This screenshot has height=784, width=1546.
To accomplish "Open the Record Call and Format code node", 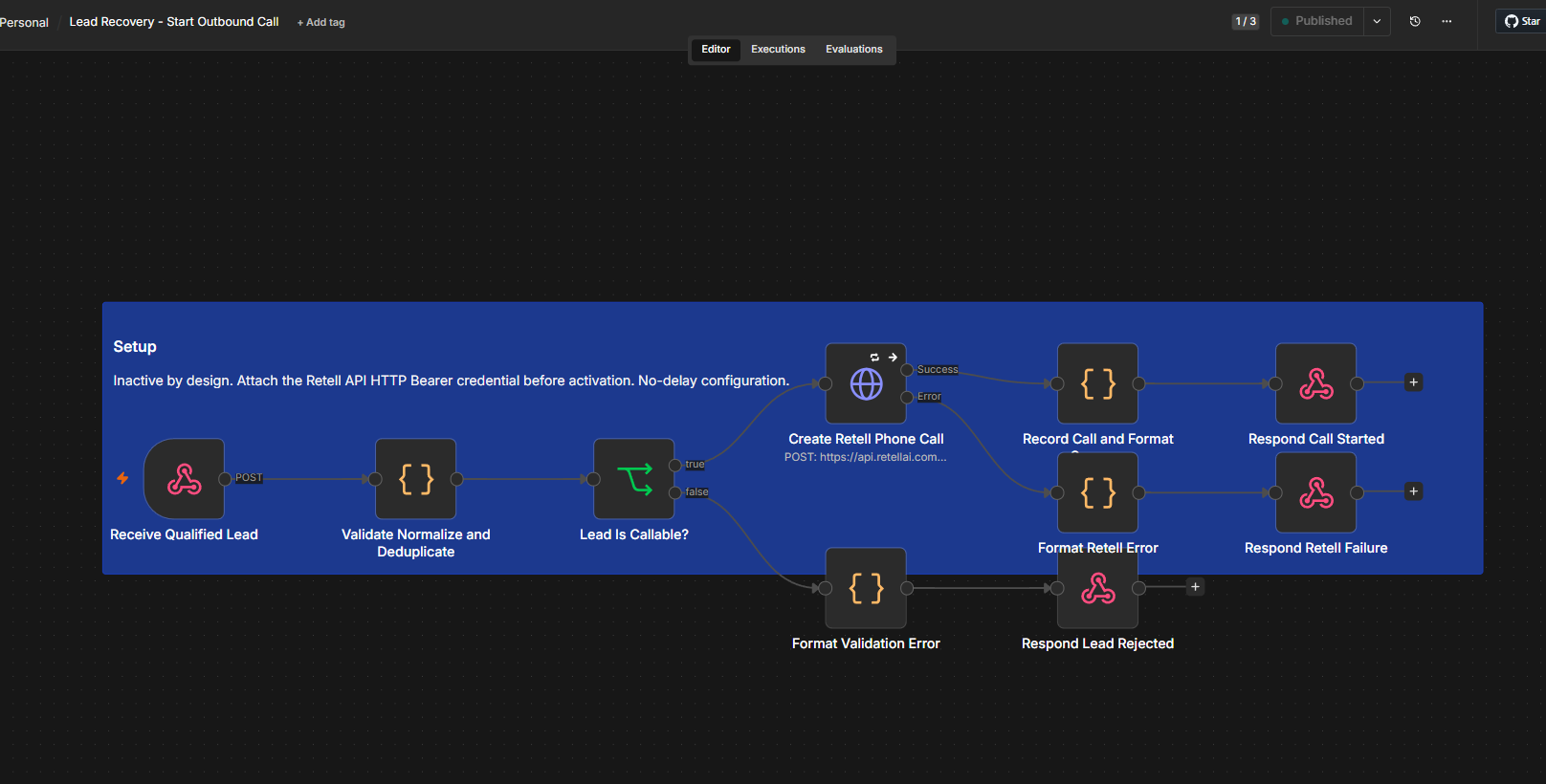I will 1097,383.
